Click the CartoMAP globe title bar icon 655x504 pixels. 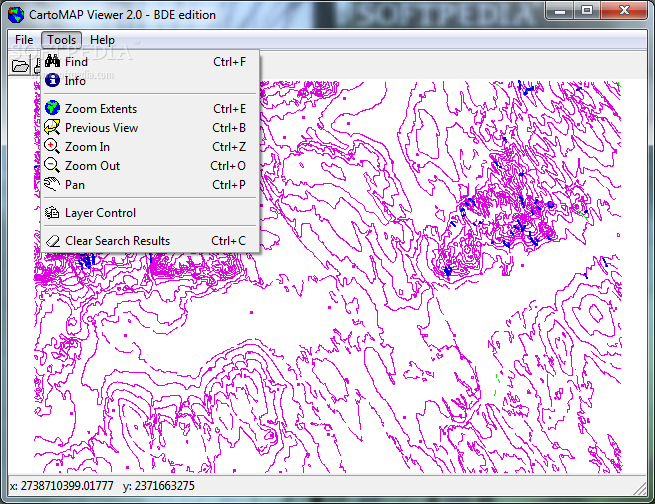click(16, 15)
